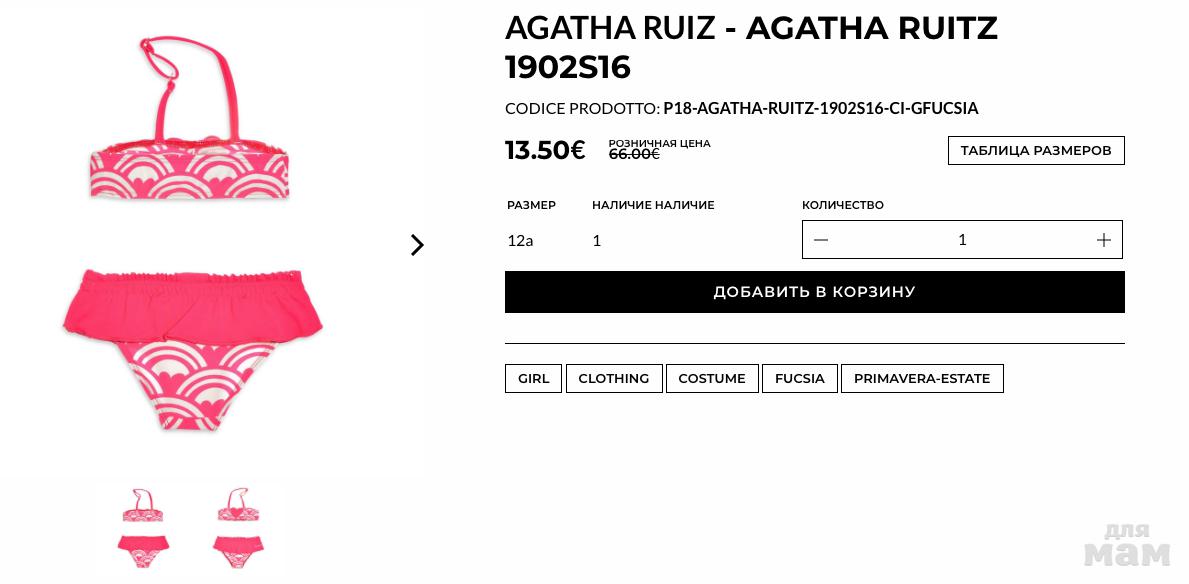Select the CLOTHING tag

[613, 378]
